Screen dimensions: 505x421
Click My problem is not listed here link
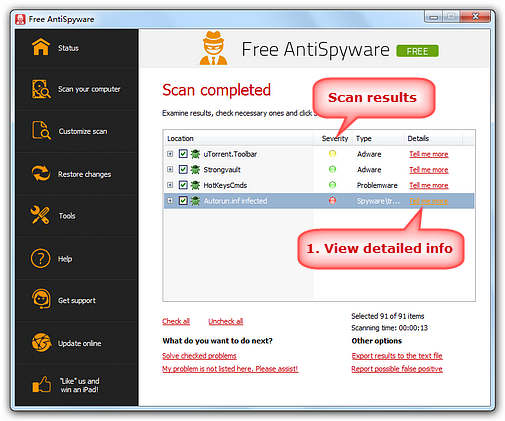click(230, 369)
